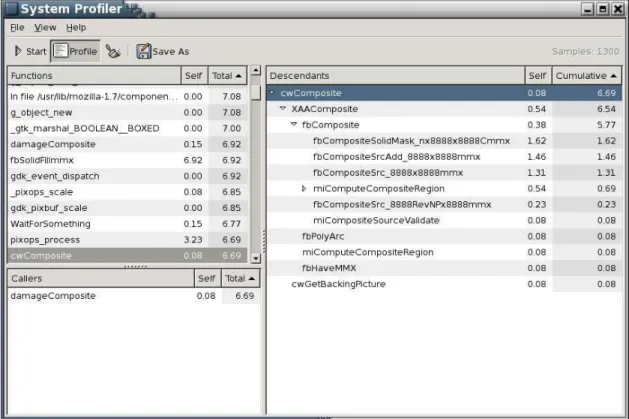
Task: Click Descendants column header
Action: [396, 75]
